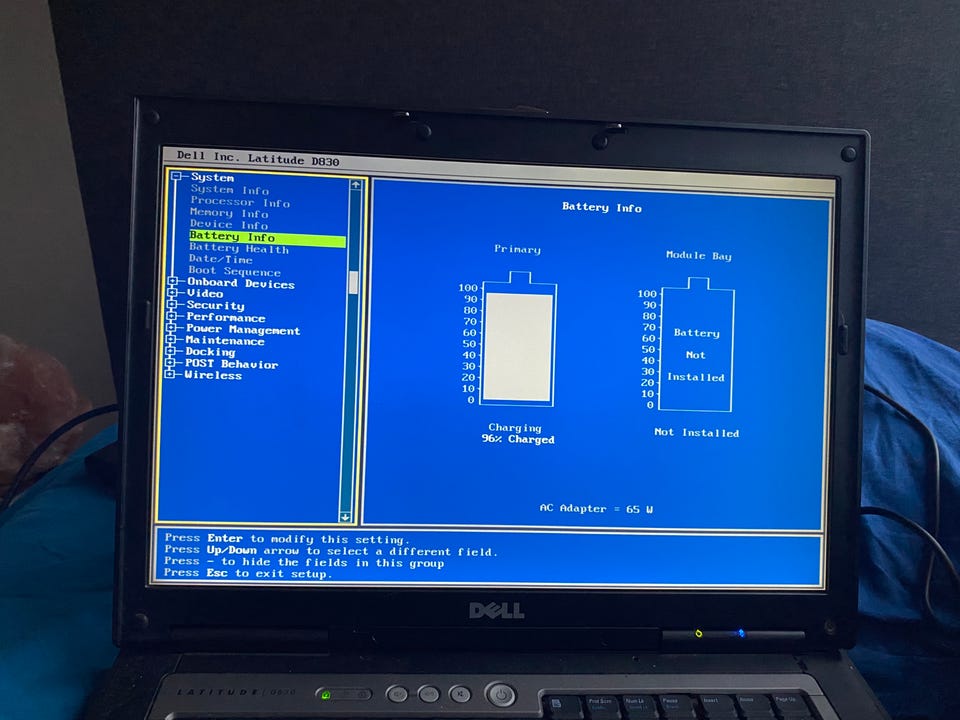
Task: Select Processor Info entry
Action: click(240, 201)
